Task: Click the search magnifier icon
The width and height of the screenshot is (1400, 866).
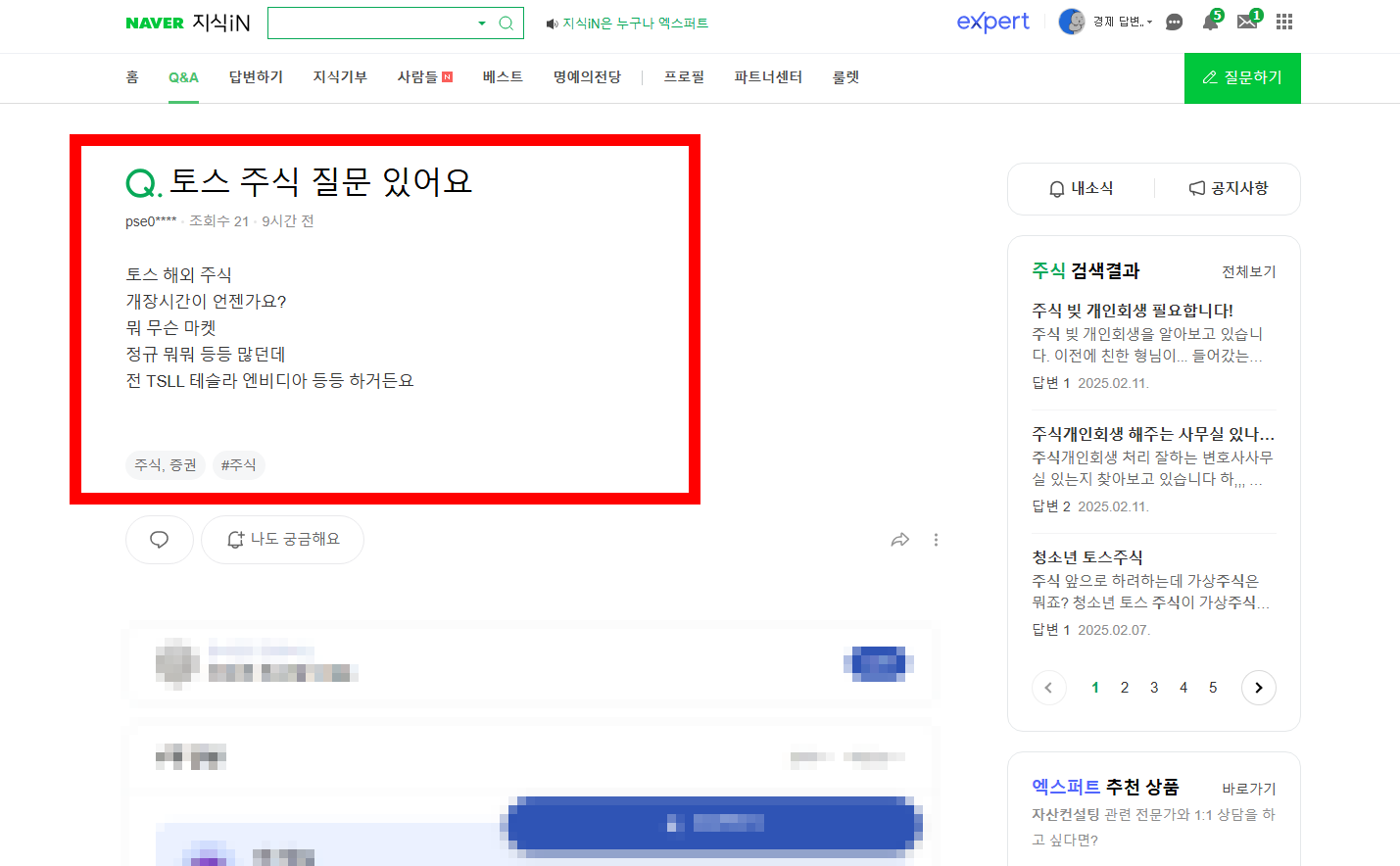Action: click(x=507, y=23)
